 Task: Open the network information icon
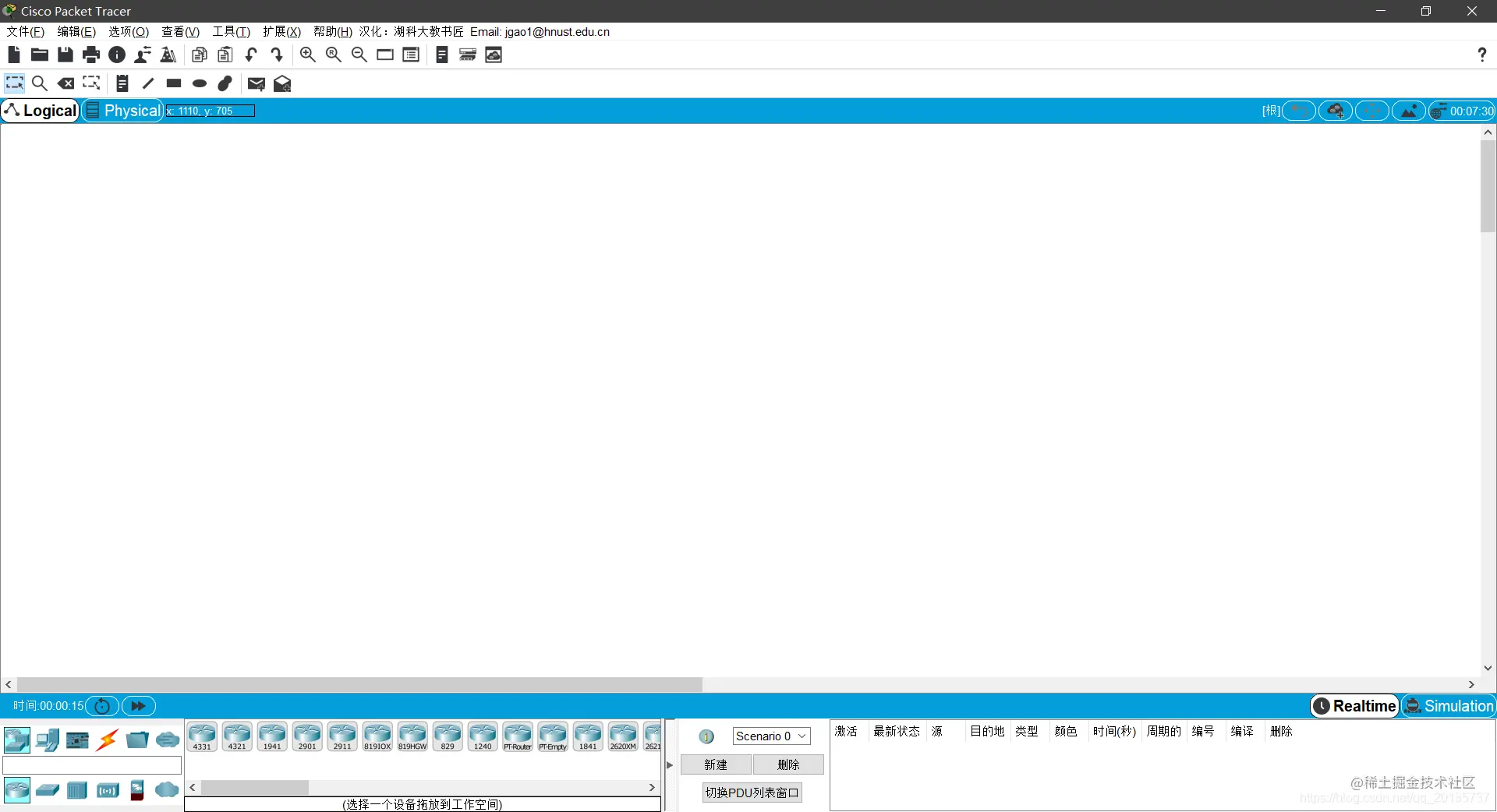[117, 55]
